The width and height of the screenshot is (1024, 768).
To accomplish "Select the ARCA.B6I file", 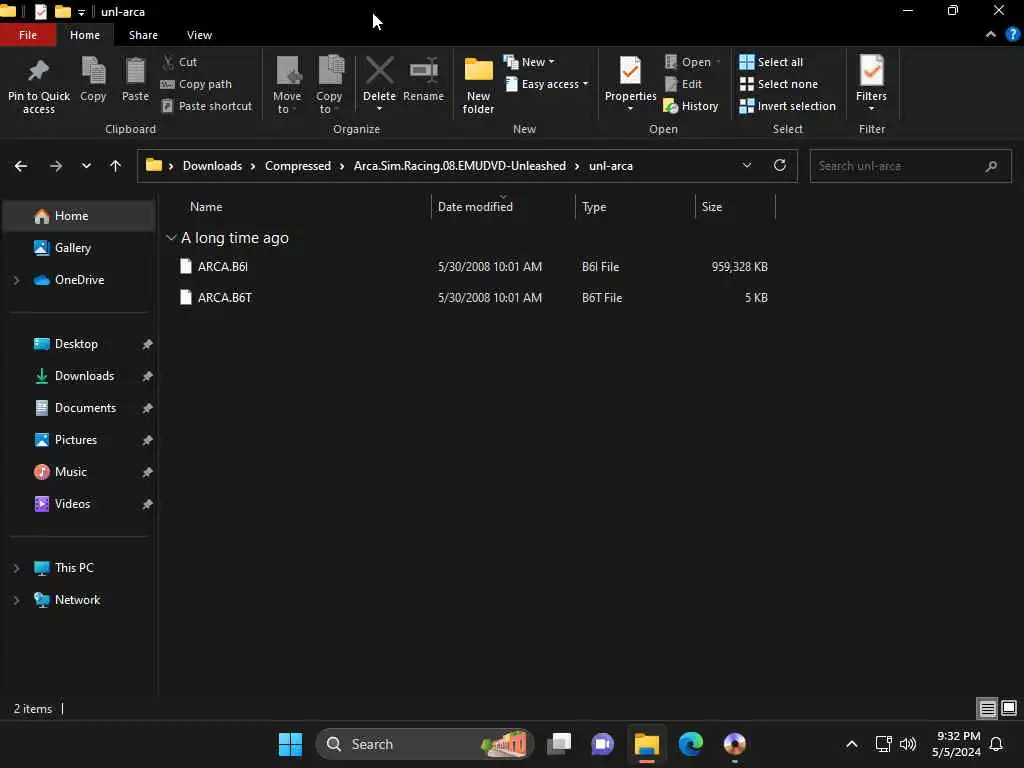I will [x=223, y=266].
